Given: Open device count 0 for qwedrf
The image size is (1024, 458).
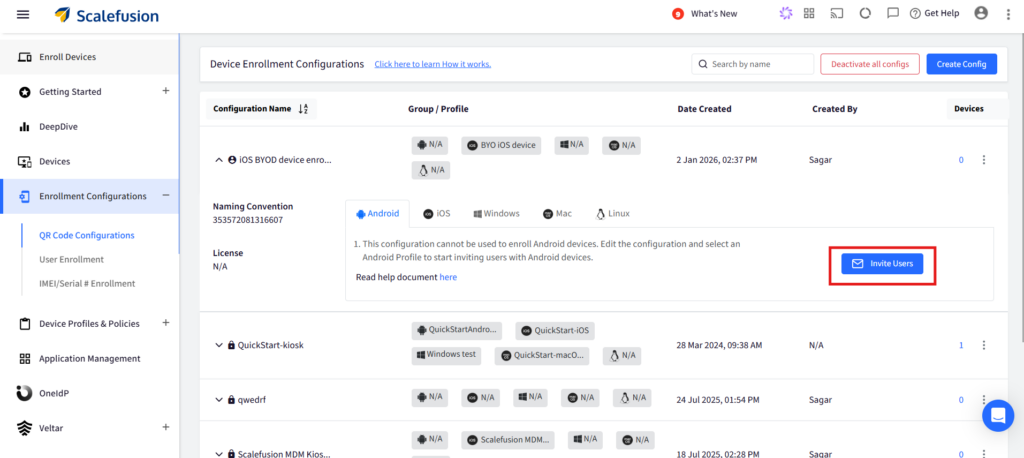Looking at the screenshot, I should (x=961, y=400).
